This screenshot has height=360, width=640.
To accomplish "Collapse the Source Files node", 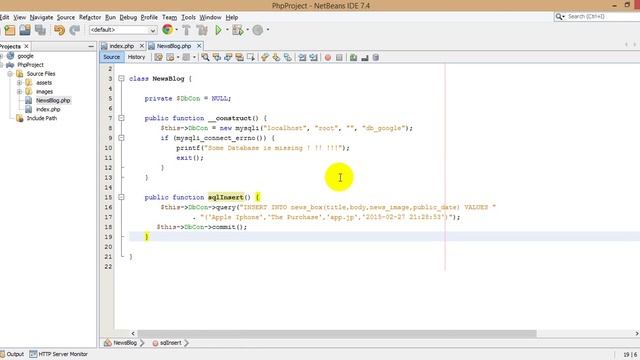I will point(10,74).
